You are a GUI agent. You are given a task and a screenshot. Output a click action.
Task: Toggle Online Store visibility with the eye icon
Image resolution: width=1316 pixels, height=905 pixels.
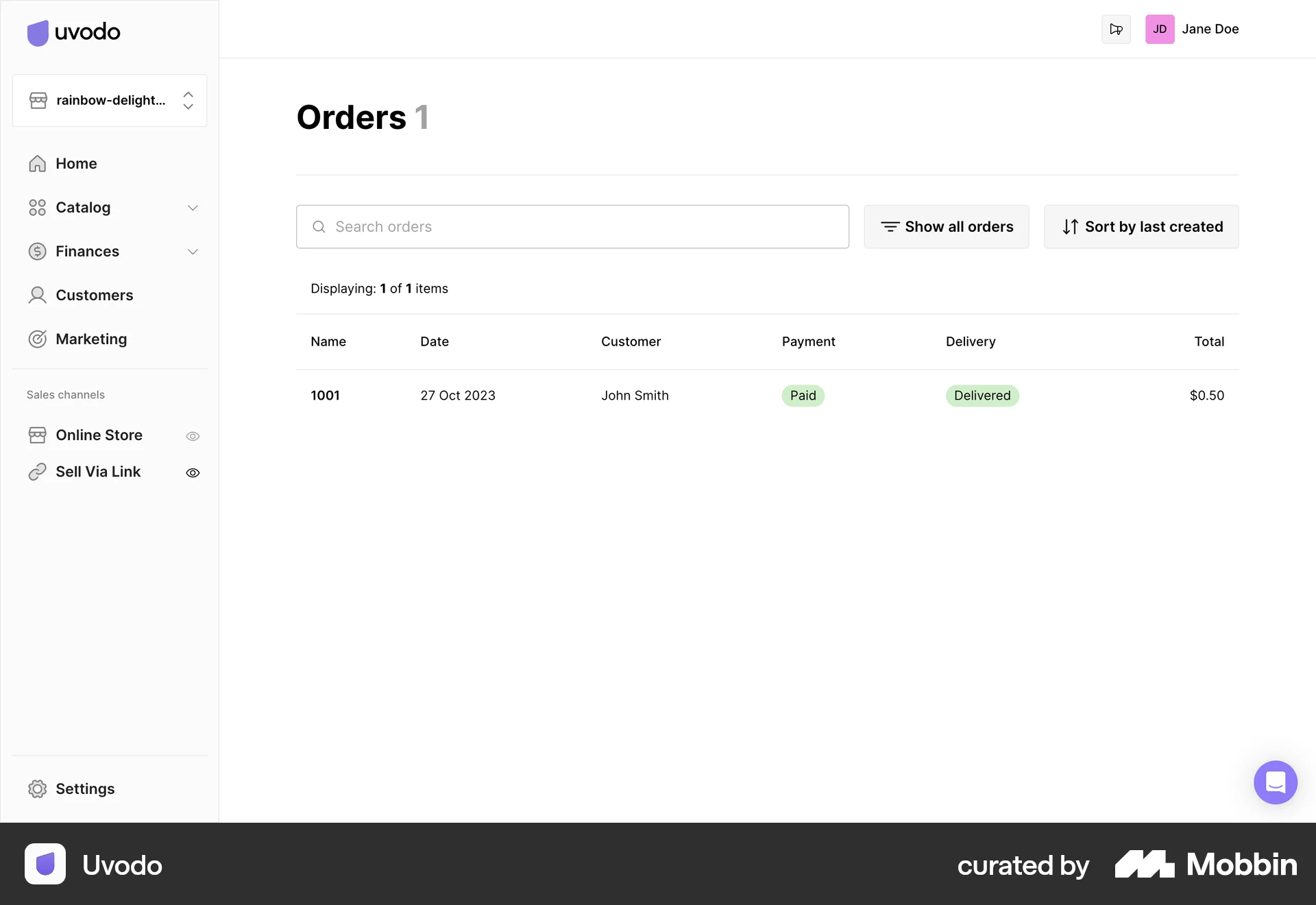coord(193,436)
